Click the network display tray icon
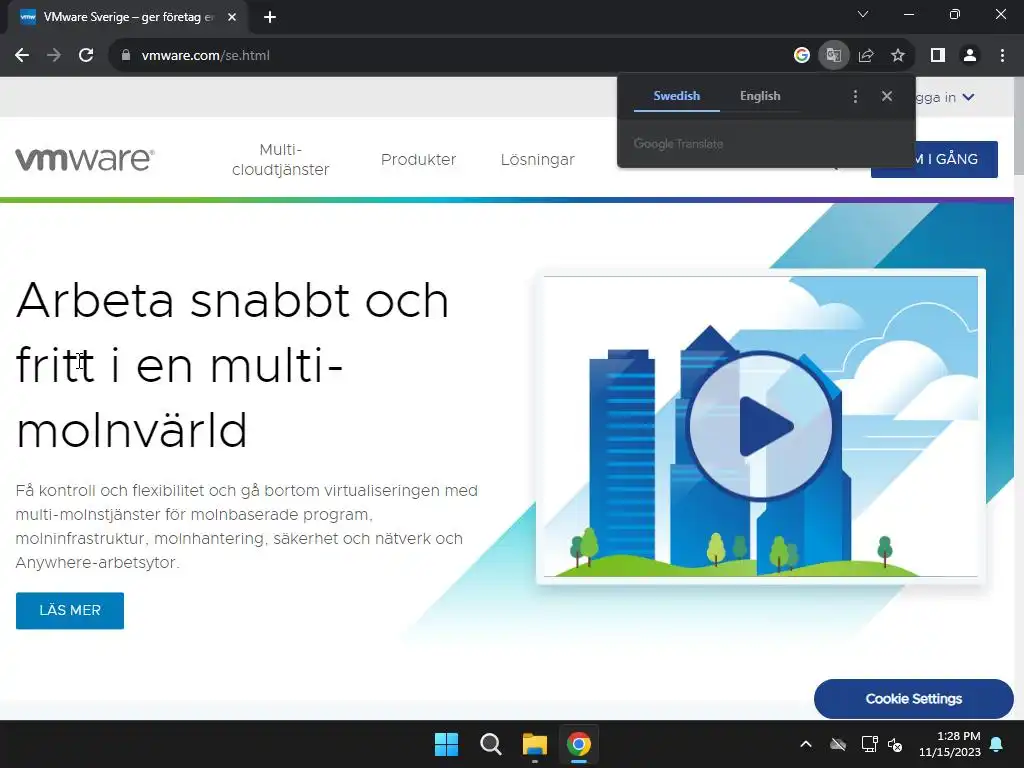 [869, 744]
